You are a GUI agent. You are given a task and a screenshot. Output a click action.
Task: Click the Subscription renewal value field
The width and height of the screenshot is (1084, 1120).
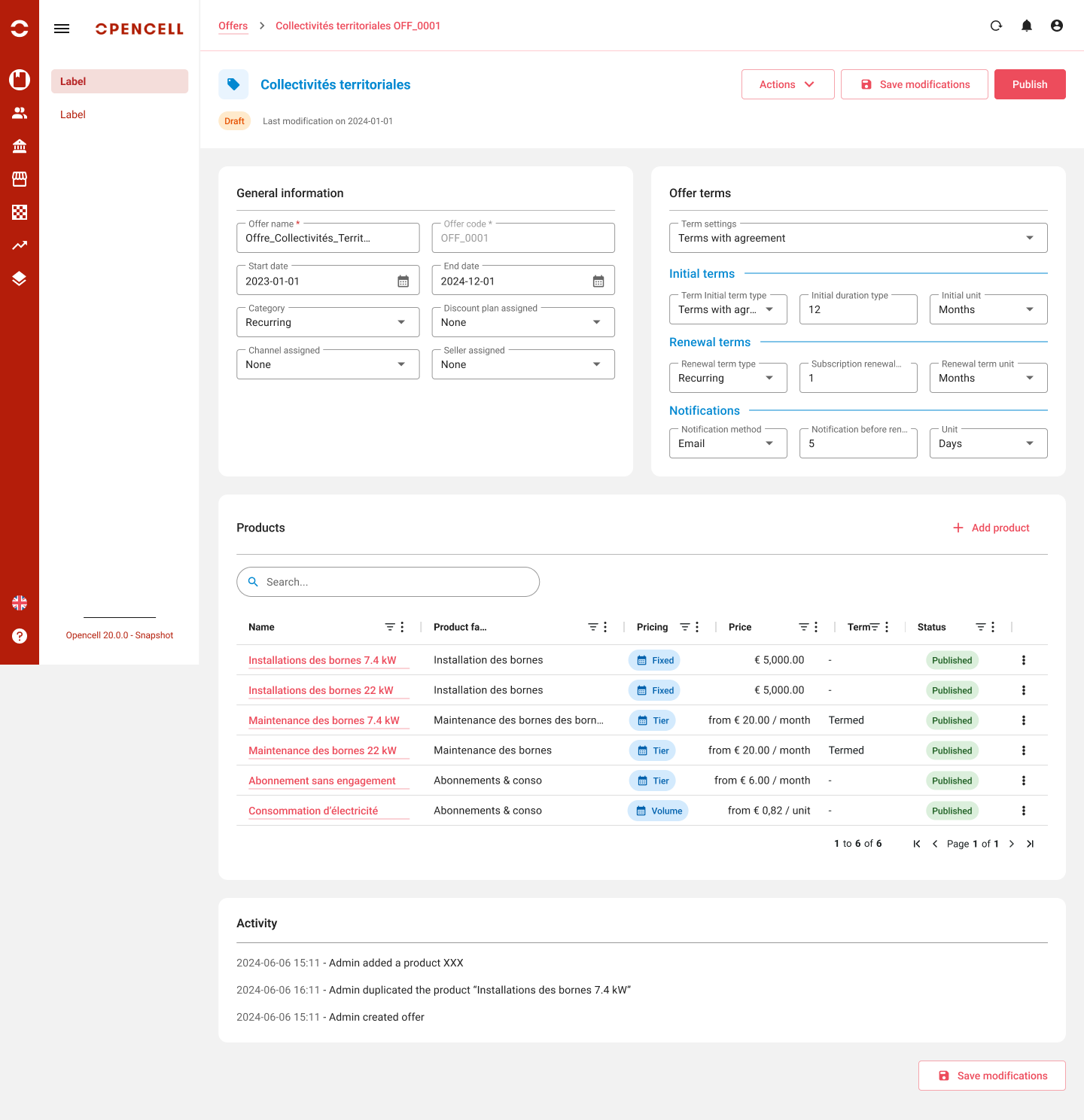[x=858, y=378]
